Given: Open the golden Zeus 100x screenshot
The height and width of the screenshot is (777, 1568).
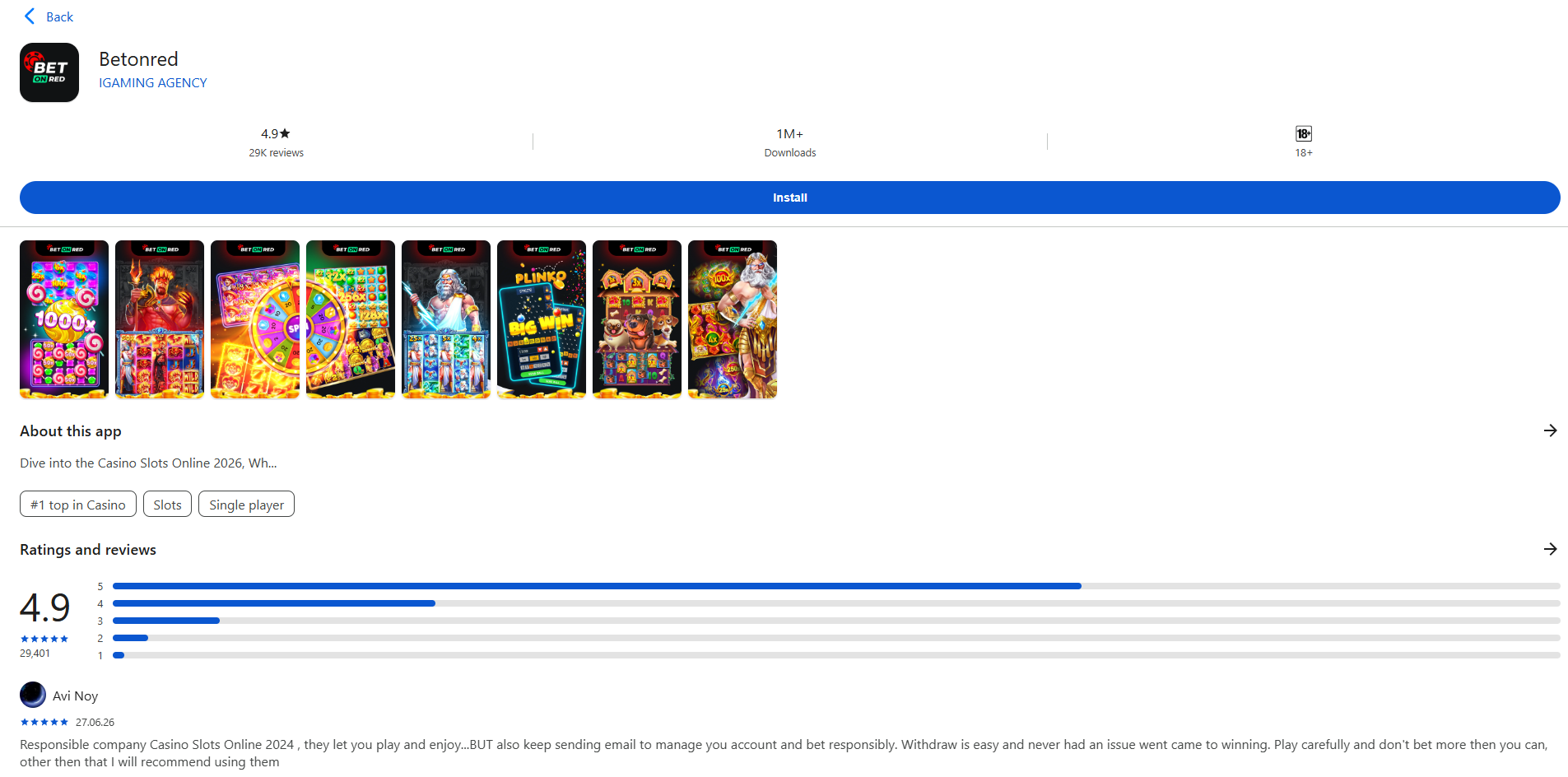Looking at the screenshot, I should [x=733, y=319].
